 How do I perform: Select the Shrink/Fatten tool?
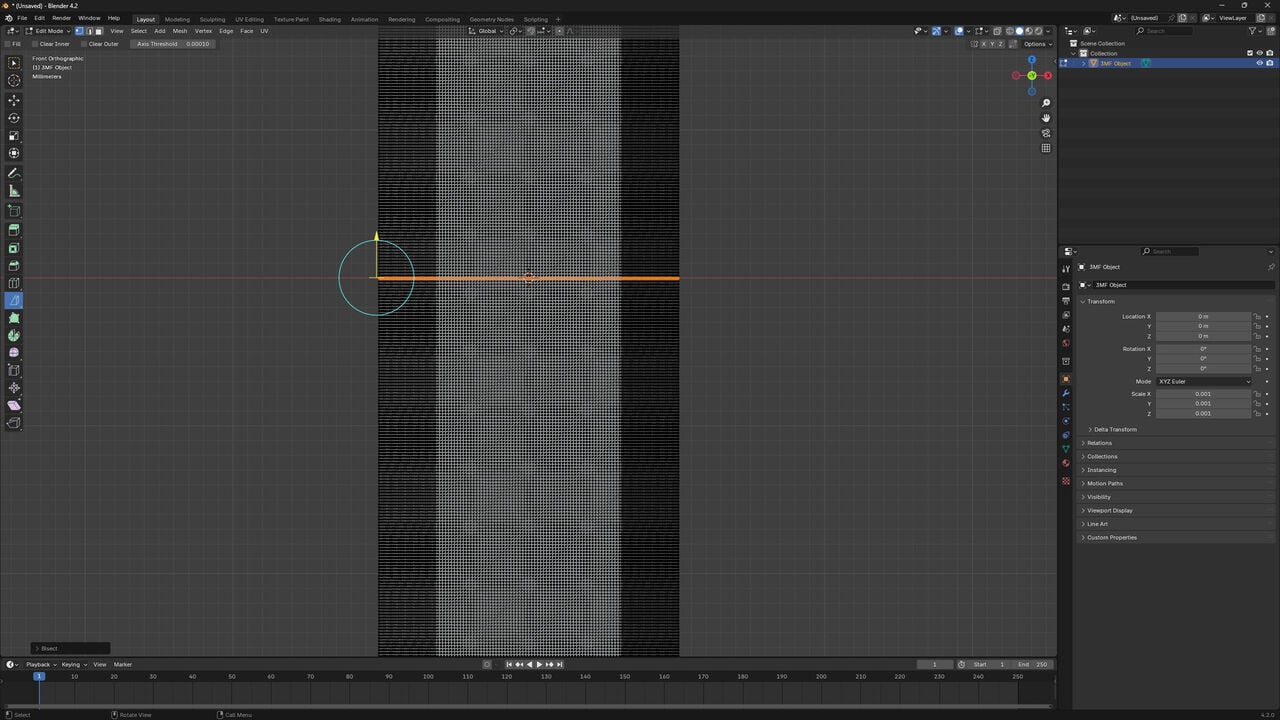pos(14,388)
